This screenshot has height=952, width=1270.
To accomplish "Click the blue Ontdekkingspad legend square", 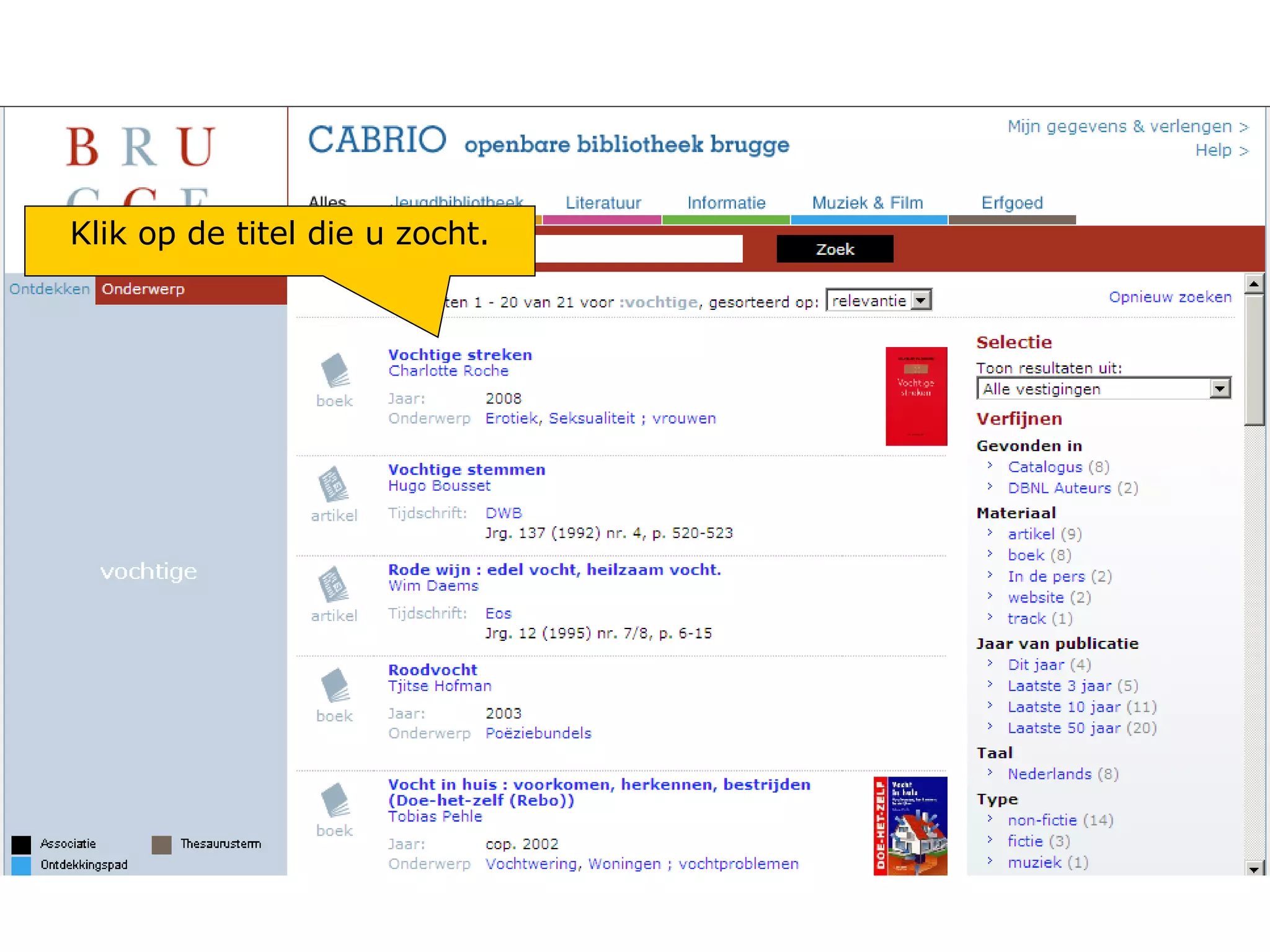I will (21, 865).
